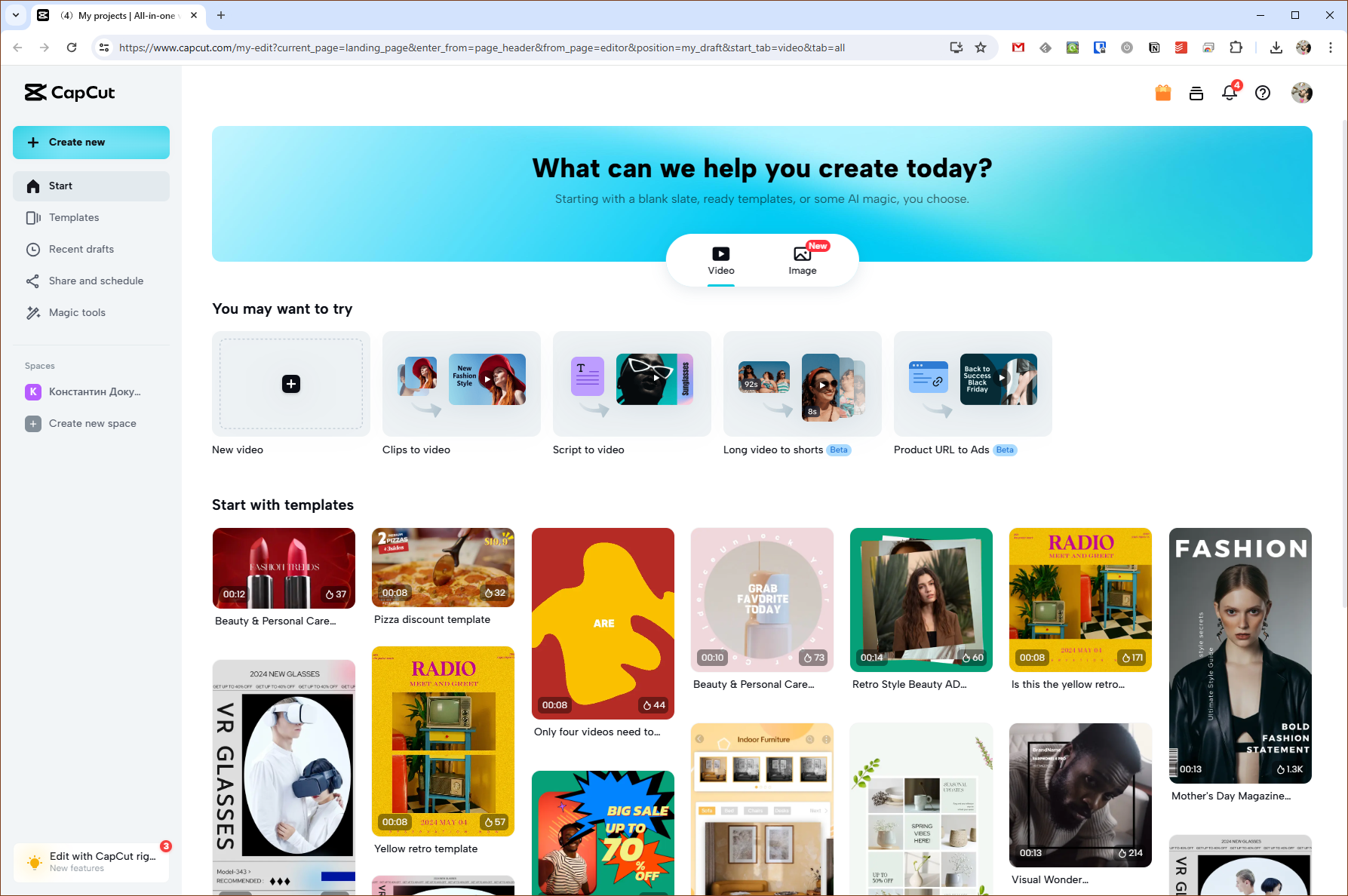Screen dimensions: 1348x896
Task: Click the Create new button
Action: click(91, 143)
